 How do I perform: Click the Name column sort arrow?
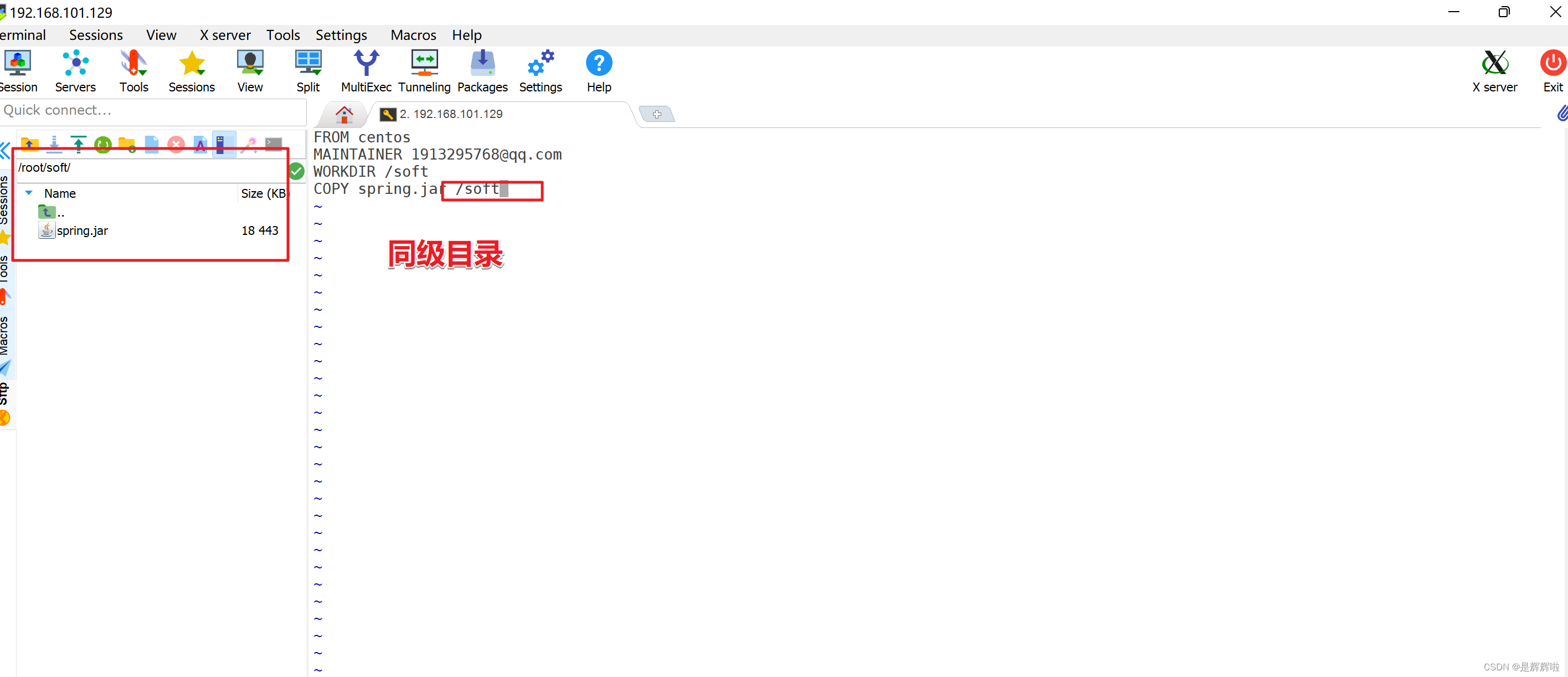(x=29, y=193)
